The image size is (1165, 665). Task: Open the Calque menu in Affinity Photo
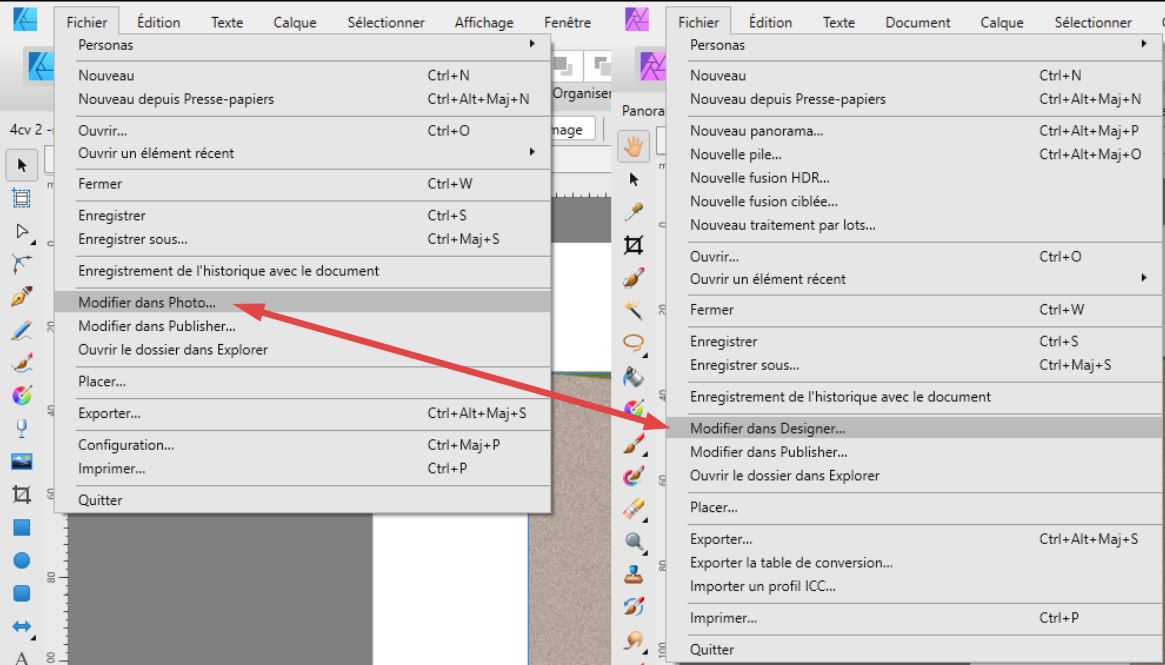point(1002,22)
